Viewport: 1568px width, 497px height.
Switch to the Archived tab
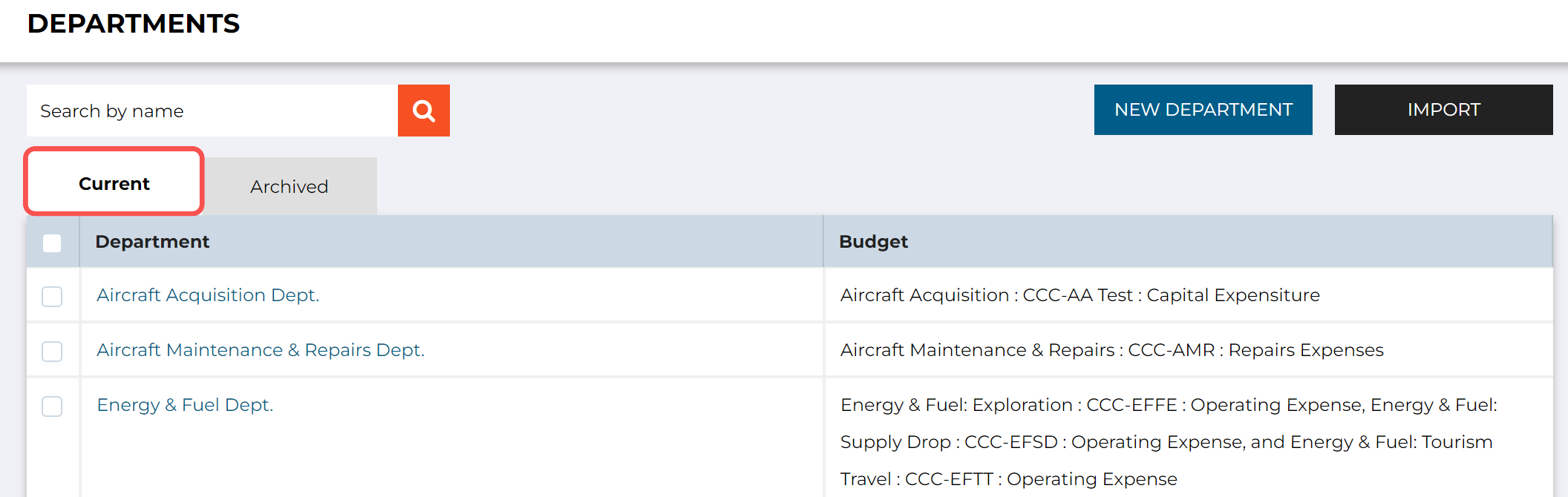(x=290, y=186)
